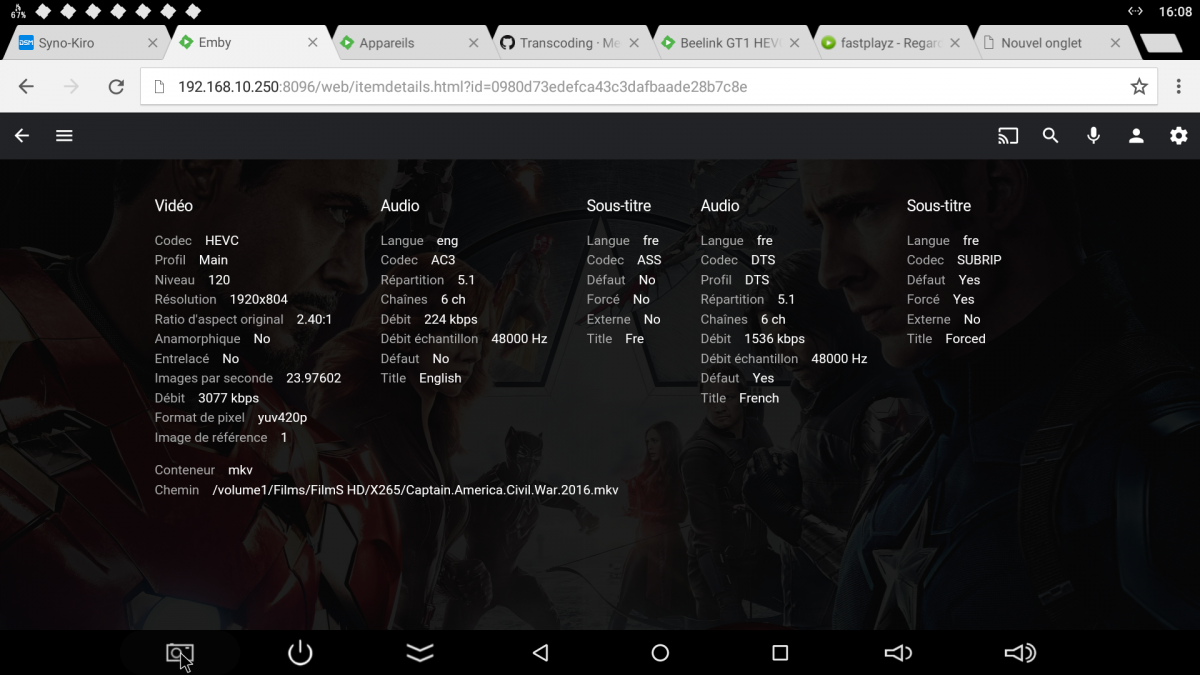Viewport: 1200px width, 675px height.
Task: Close the Appareils tab
Action: point(474,43)
